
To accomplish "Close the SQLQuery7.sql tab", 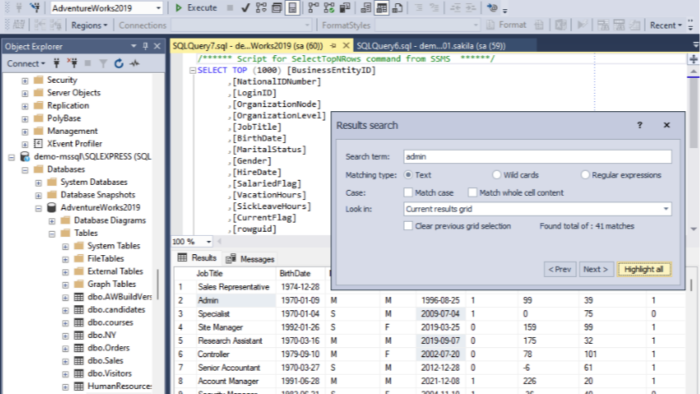I will pyautogui.click(x=346, y=46).
